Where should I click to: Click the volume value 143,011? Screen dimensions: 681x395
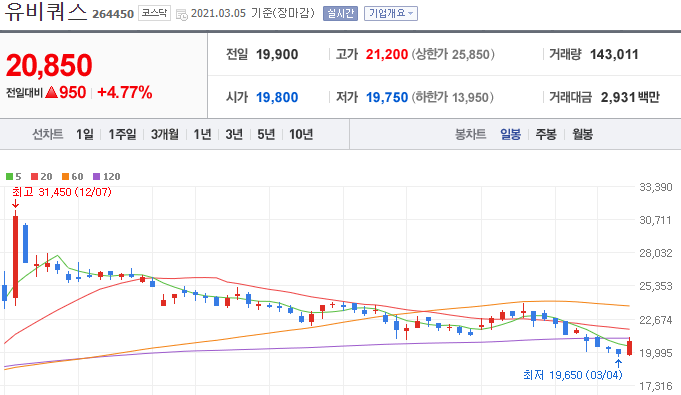[x=614, y=54]
